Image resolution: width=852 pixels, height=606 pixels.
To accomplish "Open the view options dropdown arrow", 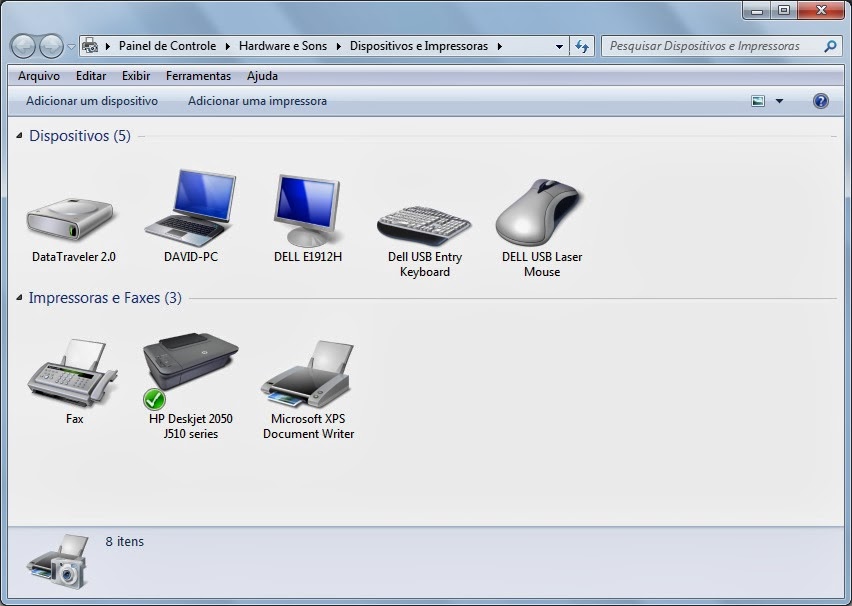I will point(779,101).
